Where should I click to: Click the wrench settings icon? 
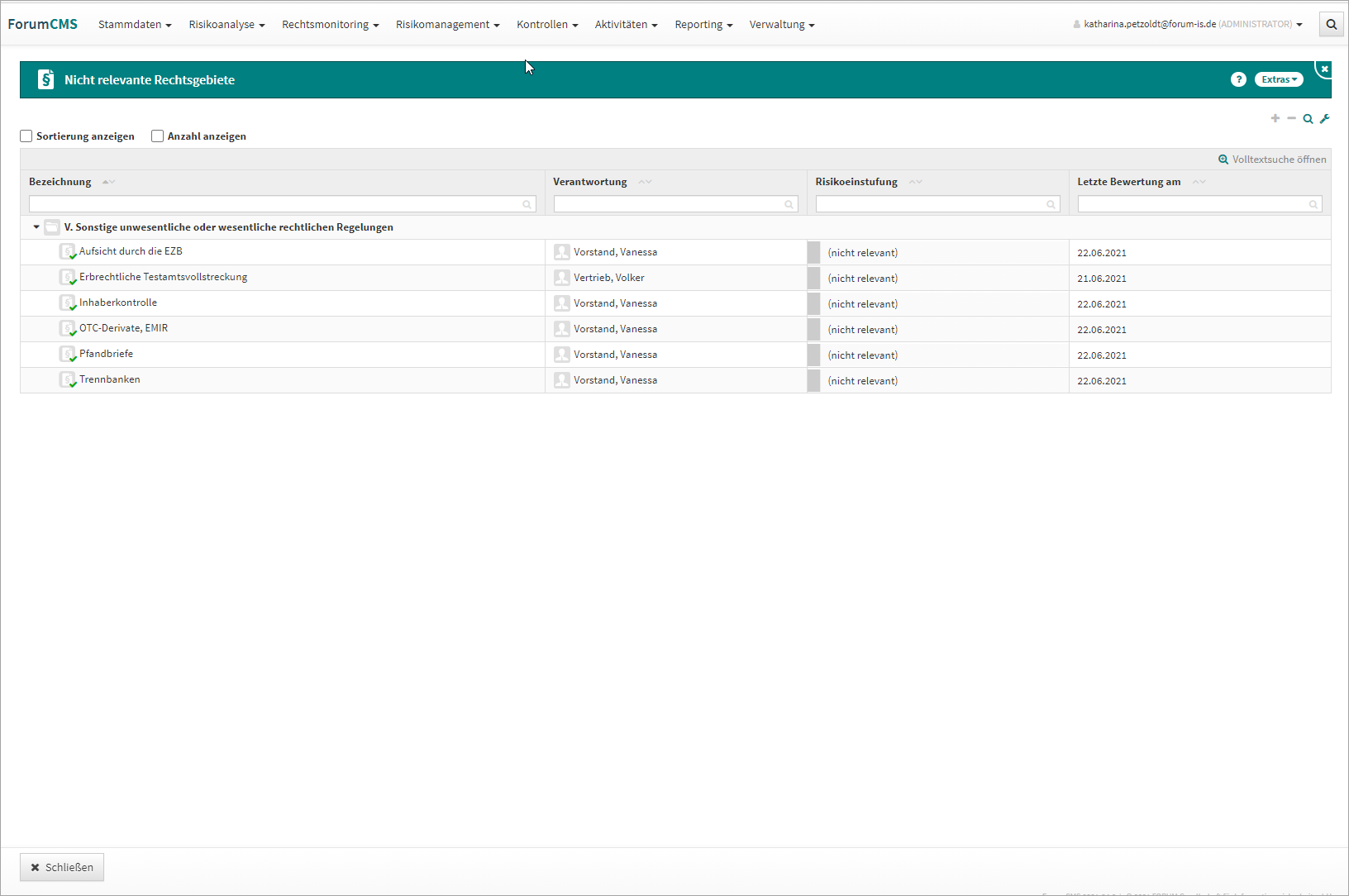[1324, 118]
